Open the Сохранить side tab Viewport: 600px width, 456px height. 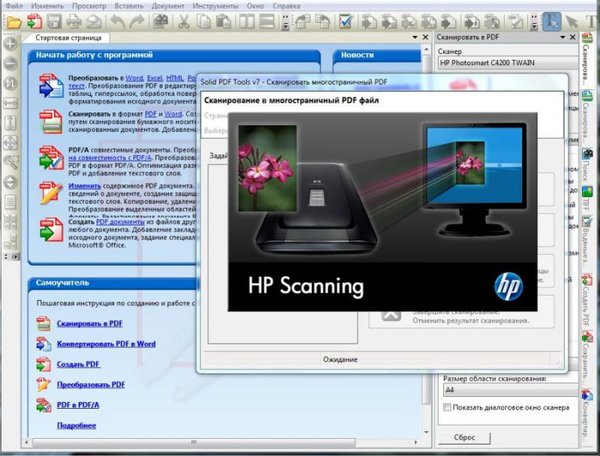click(586, 357)
